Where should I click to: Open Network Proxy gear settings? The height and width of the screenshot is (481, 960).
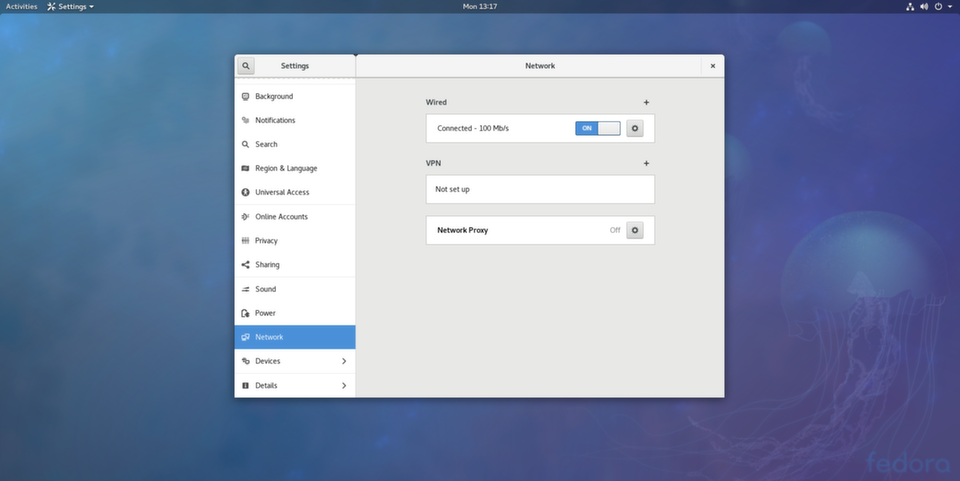[635, 230]
